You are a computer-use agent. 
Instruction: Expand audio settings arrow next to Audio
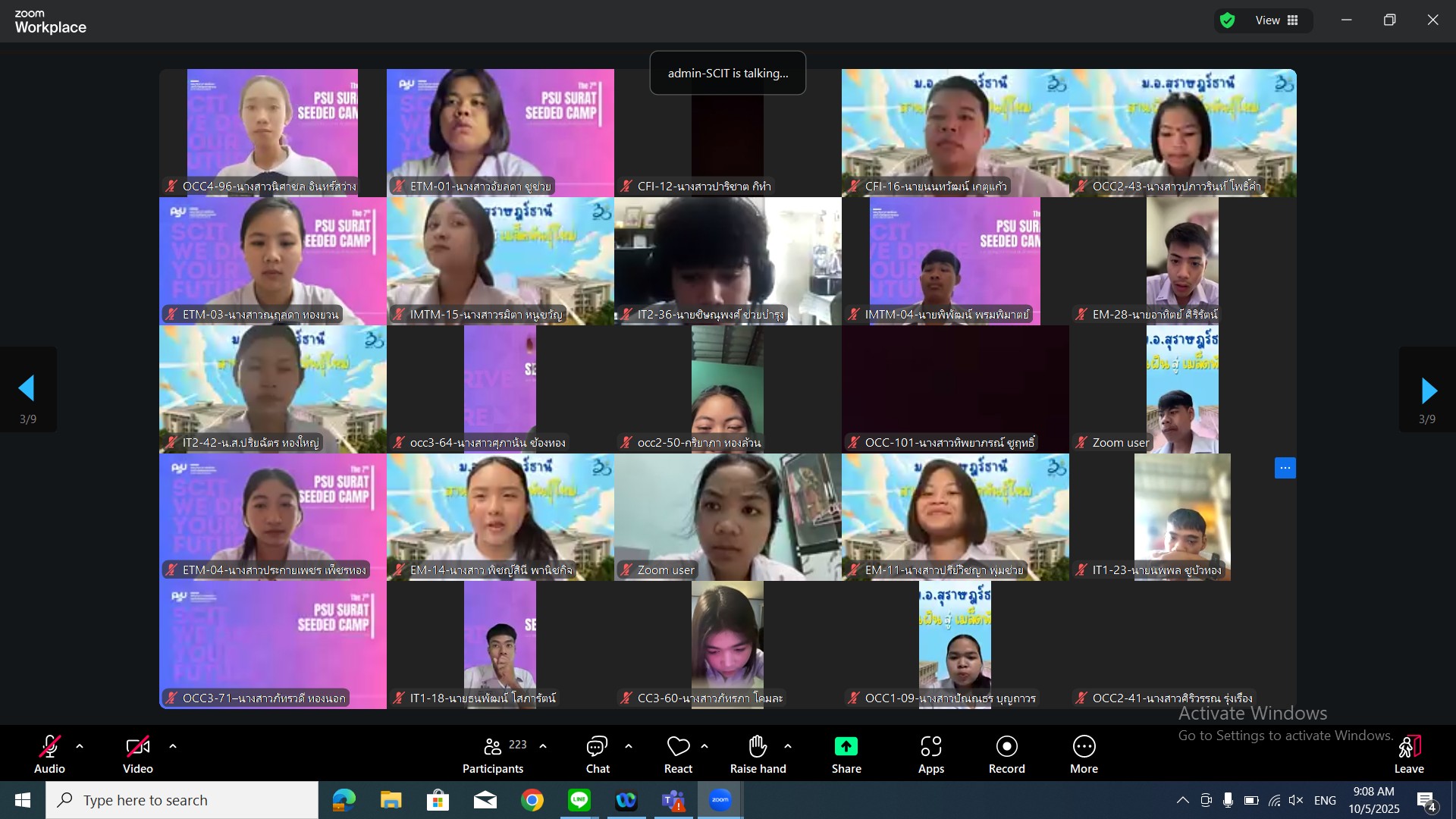click(80, 747)
